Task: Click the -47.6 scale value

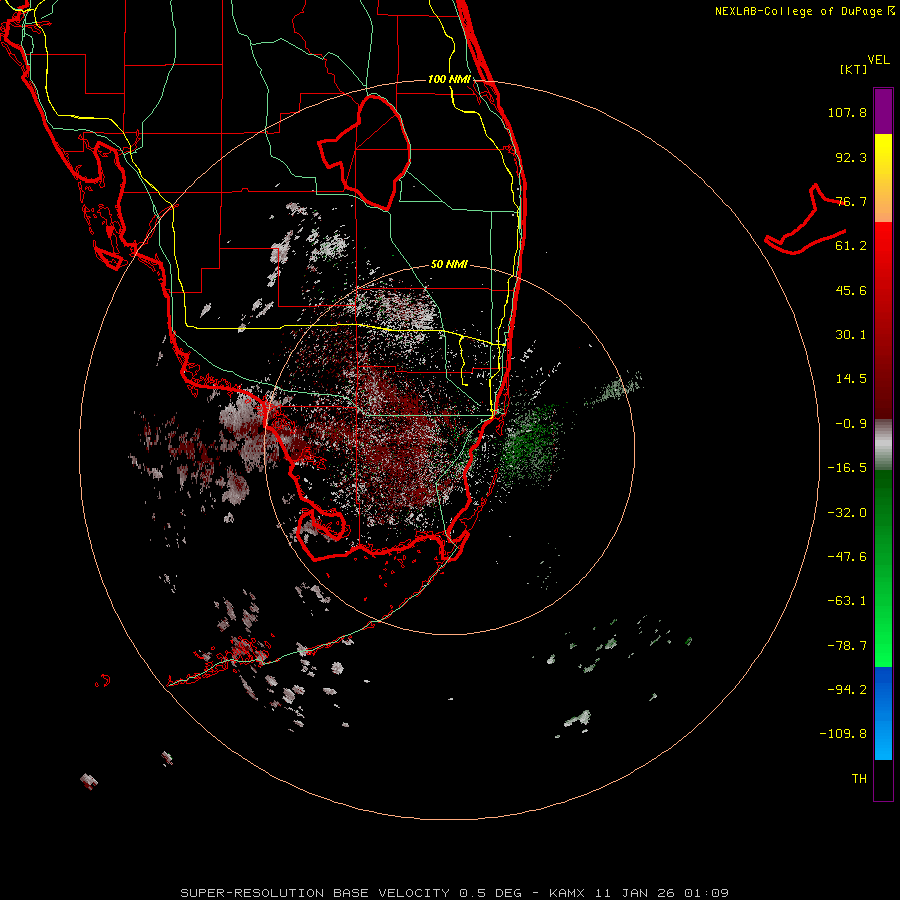Action: click(847, 557)
